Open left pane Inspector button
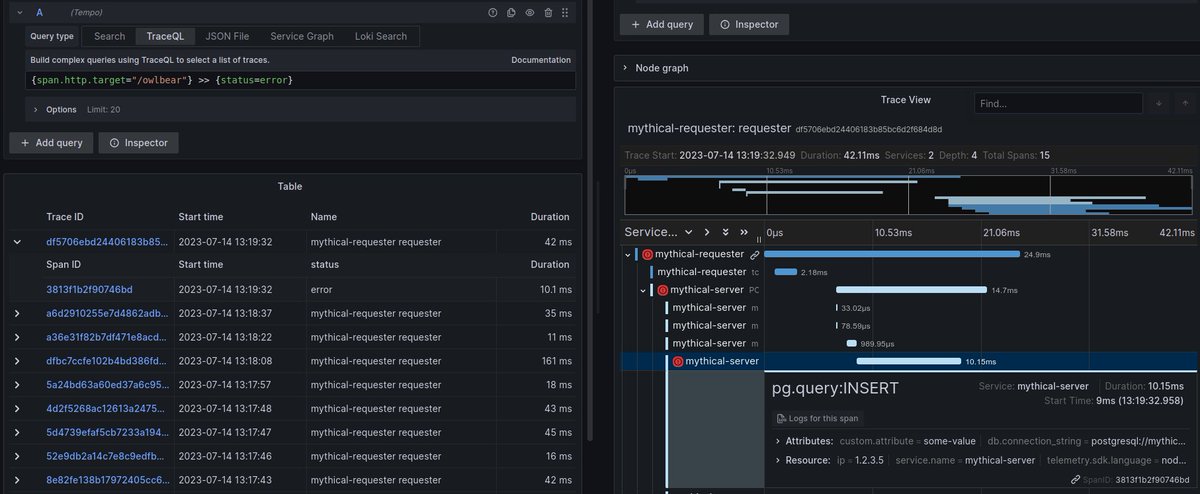Viewport: 1200px width, 494px height. 138,143
